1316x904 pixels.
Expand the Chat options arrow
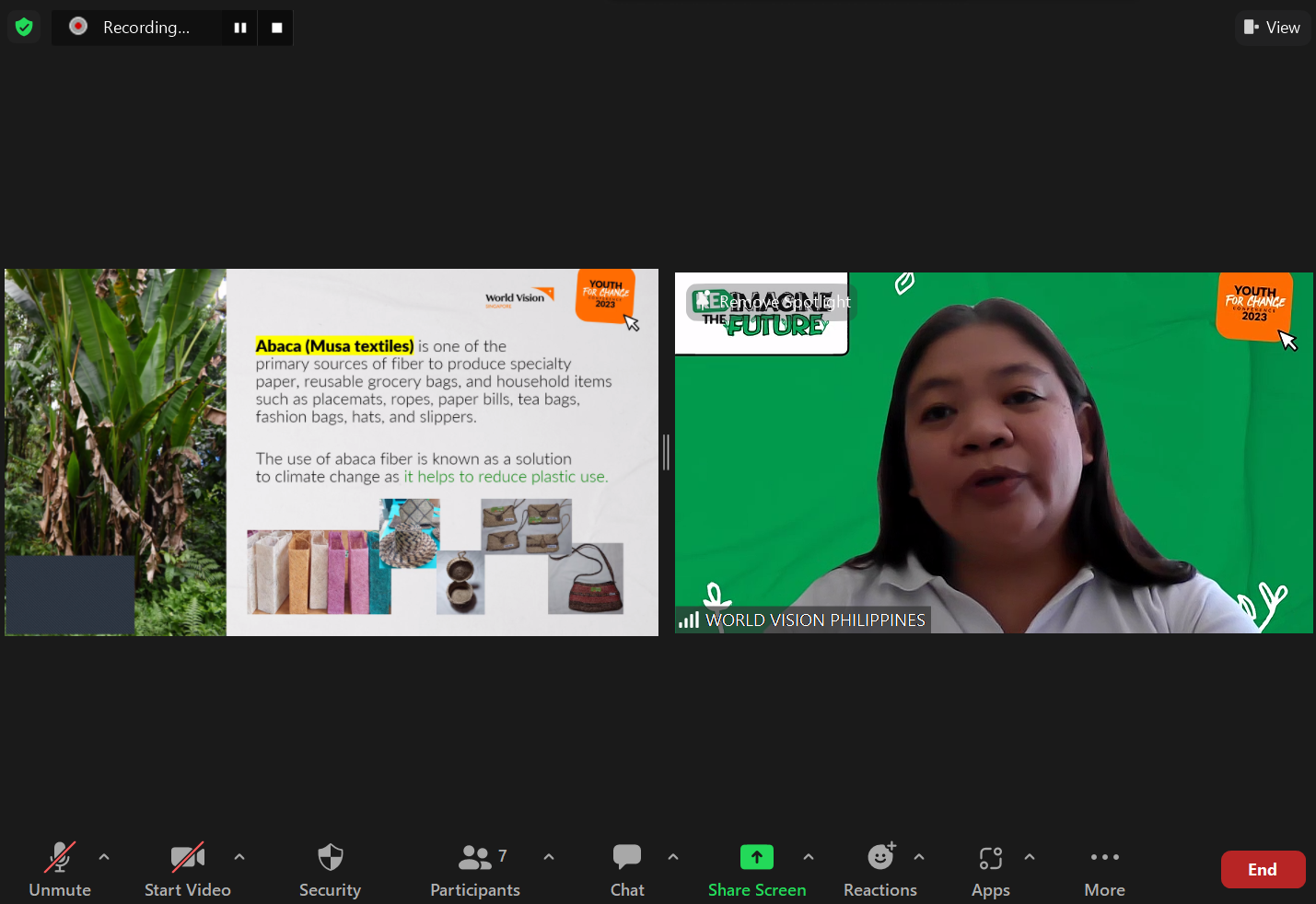coord(673,857)
